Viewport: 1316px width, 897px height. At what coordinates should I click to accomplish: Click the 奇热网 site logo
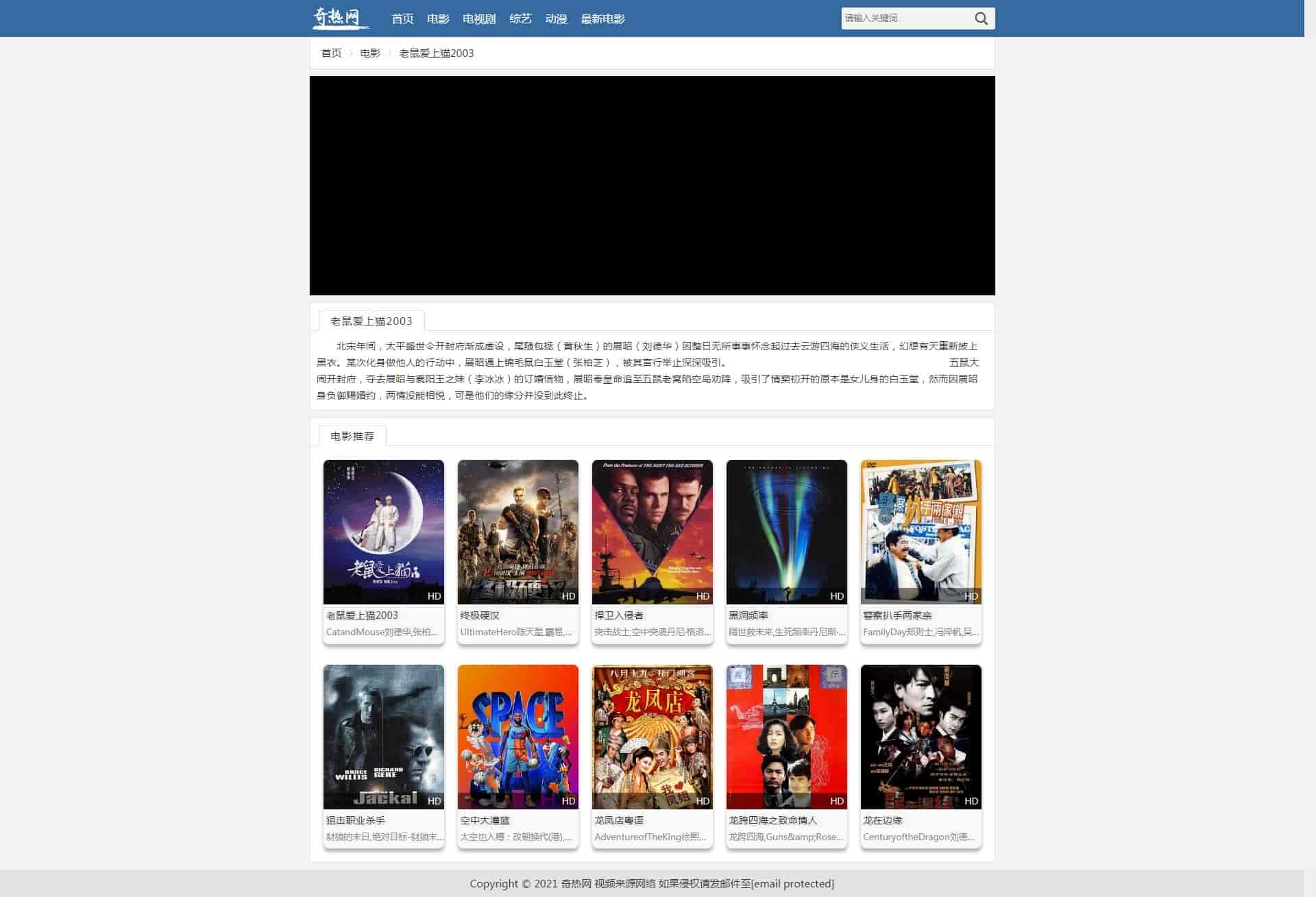[341, 18]
